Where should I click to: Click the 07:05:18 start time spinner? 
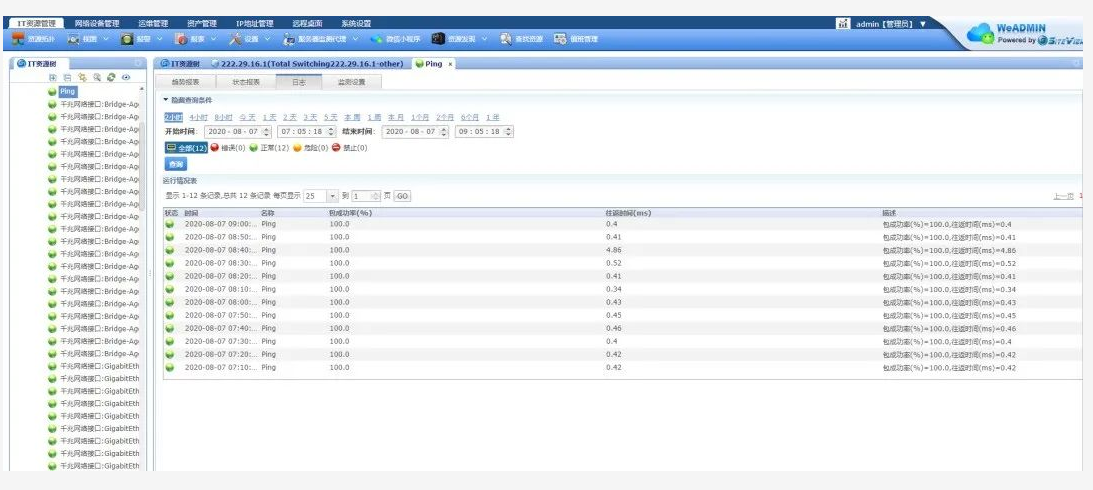[x=331, y=131]
